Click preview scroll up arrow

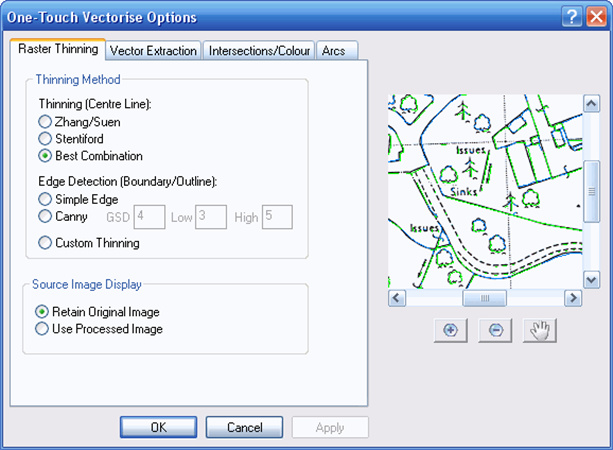tap(591, 104)
